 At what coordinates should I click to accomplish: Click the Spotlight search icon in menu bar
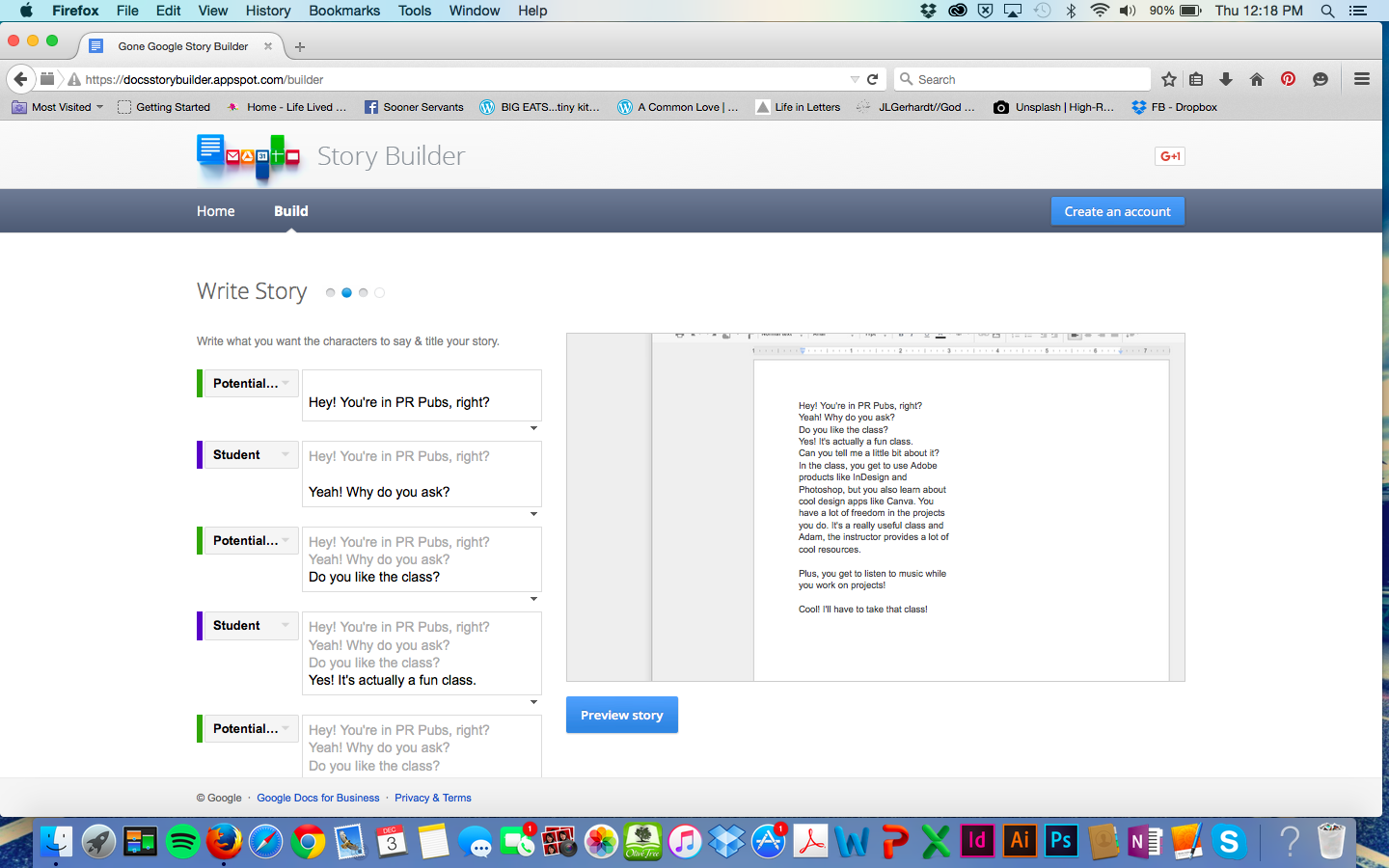point(1327,11)
